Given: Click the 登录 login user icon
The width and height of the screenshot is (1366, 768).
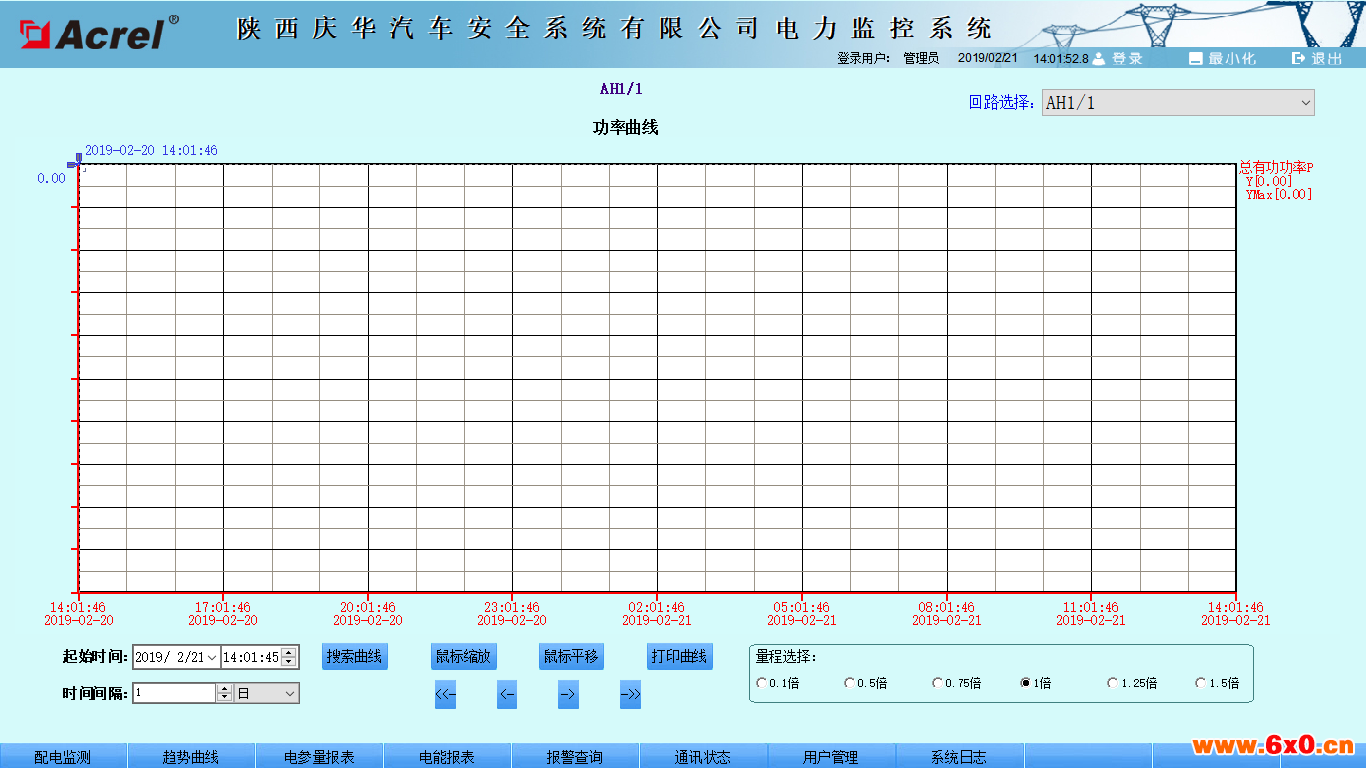Looking at the screenshot, I should [1099, 59].
